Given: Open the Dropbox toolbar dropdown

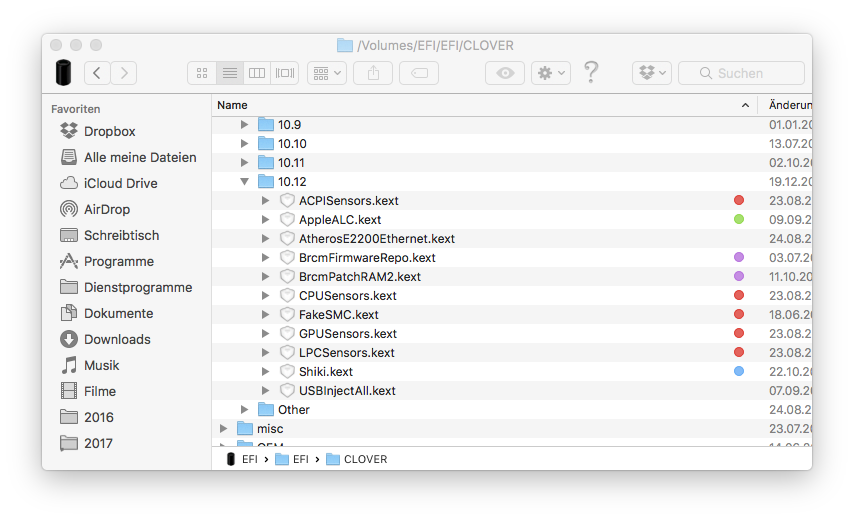Looking at the screenshot, I should click(x=652, y=73).
